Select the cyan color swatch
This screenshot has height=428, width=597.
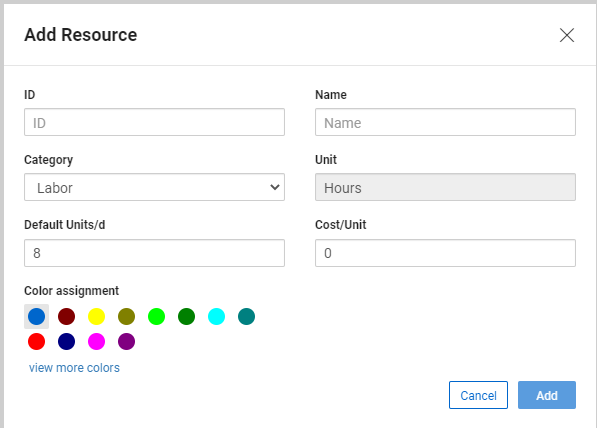(x=216, y=316)
